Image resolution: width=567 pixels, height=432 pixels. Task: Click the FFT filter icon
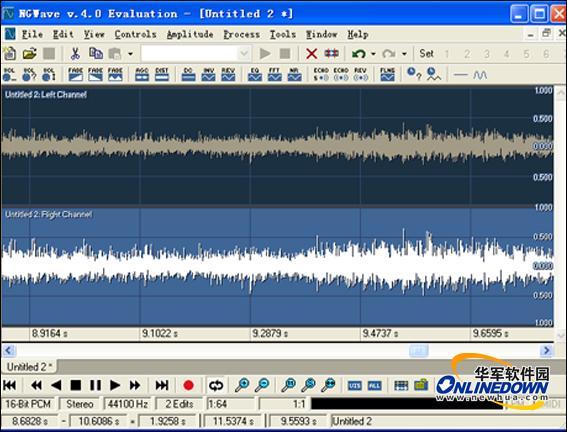tap(275, 74)
